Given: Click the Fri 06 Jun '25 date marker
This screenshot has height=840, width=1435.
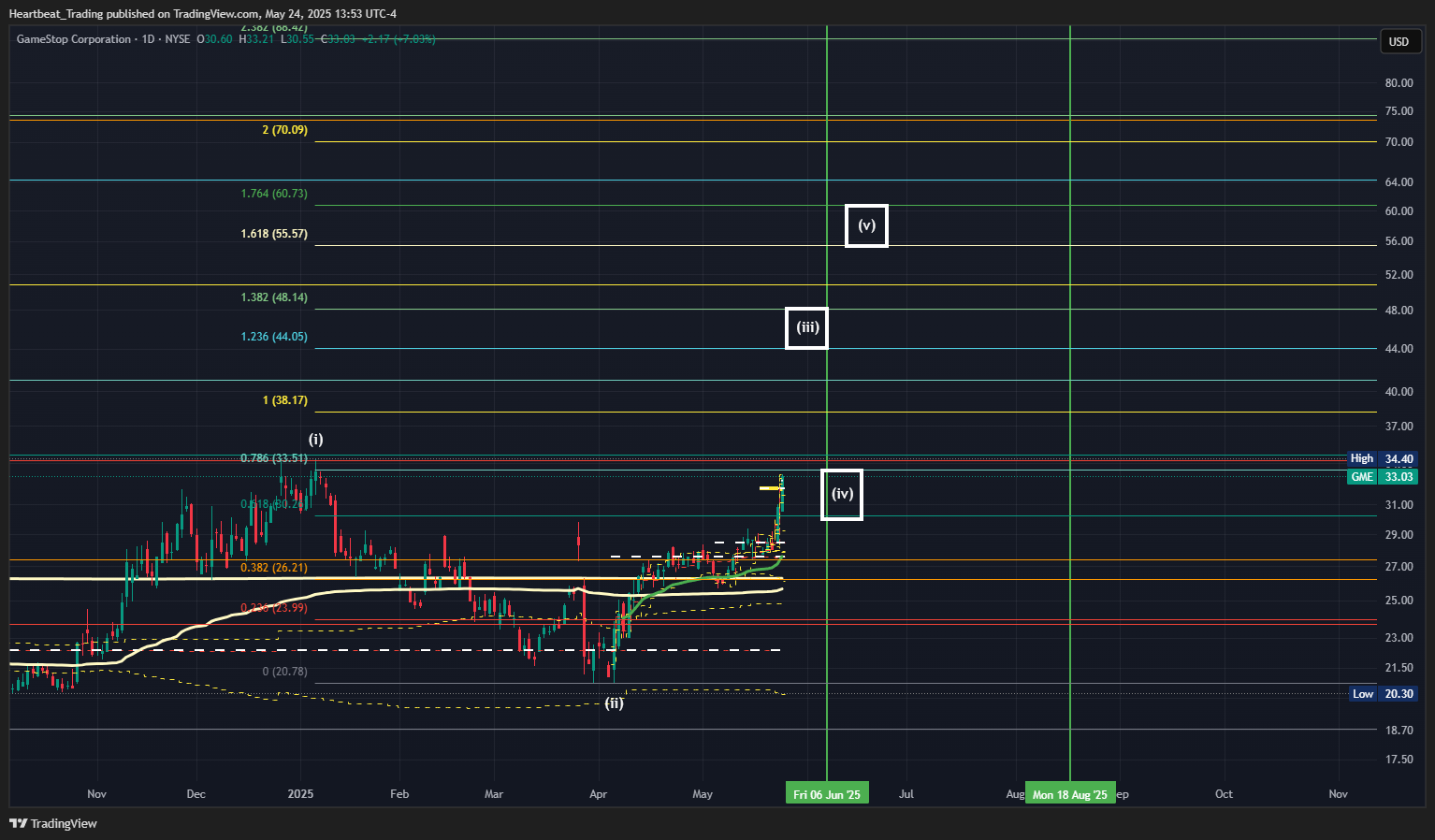Looking at the screenshot, I should tap(827, 794).
